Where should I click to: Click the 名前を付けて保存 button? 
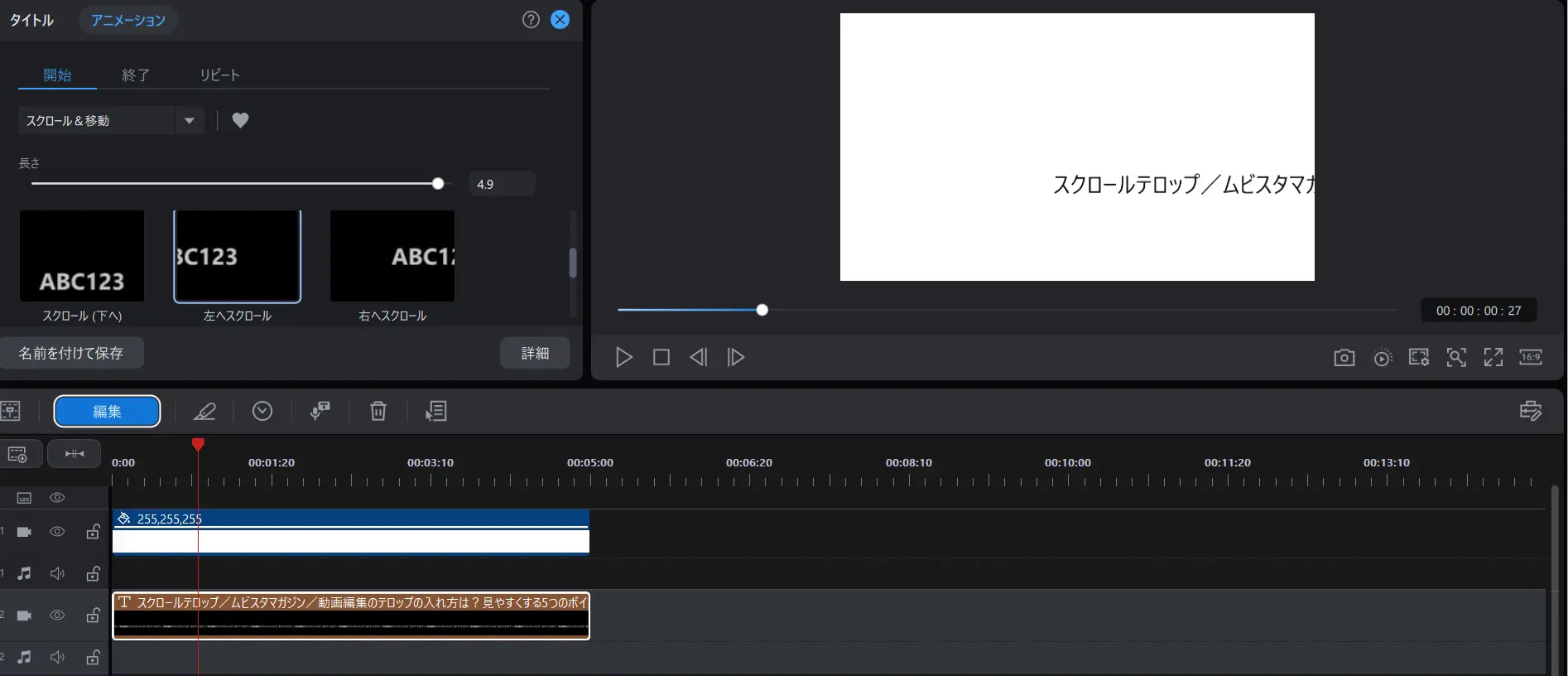coord(71,353)
